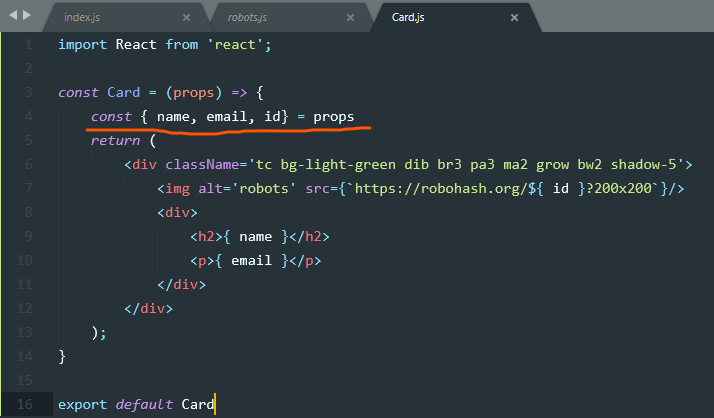
Task: Click the right tab navigation arrow
Action: [27, 15]
